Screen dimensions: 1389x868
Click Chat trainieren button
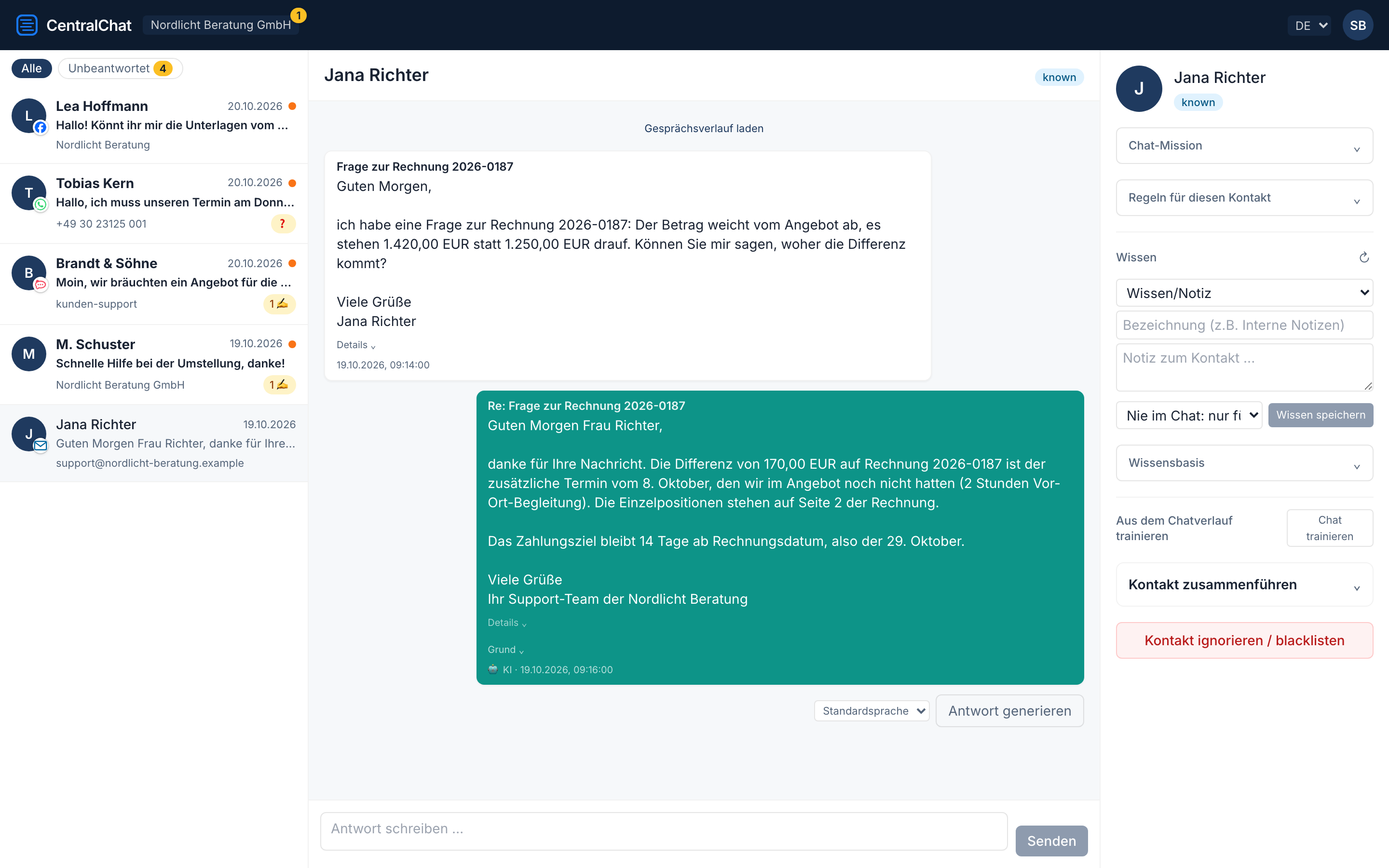(1329, 528)
